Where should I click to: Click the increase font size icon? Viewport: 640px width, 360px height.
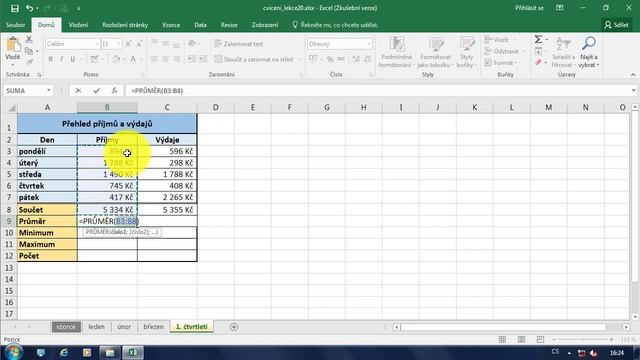click(x=128, y=44)
